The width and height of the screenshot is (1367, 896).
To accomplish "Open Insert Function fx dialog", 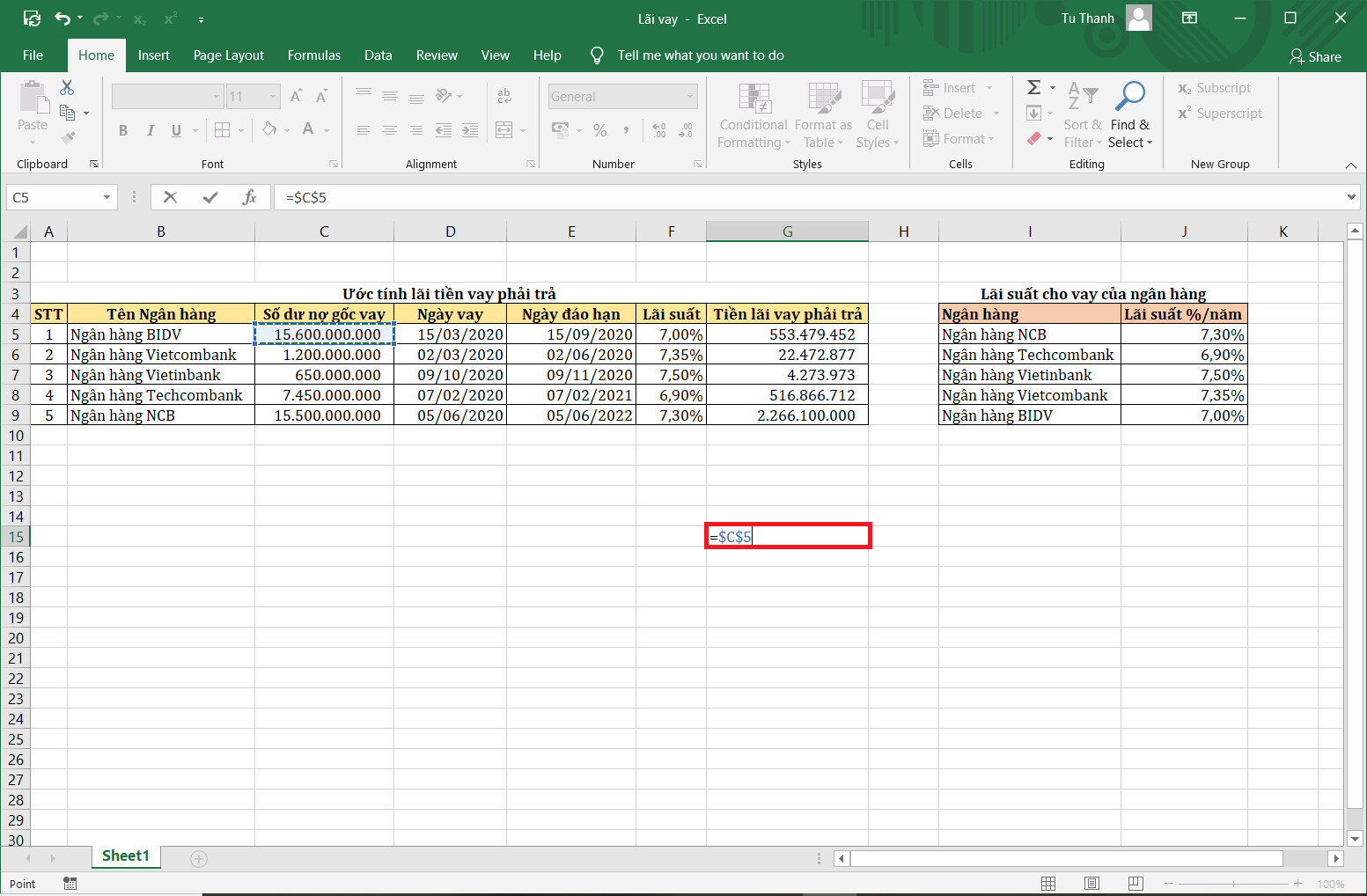I will click(x=250, y=197).
